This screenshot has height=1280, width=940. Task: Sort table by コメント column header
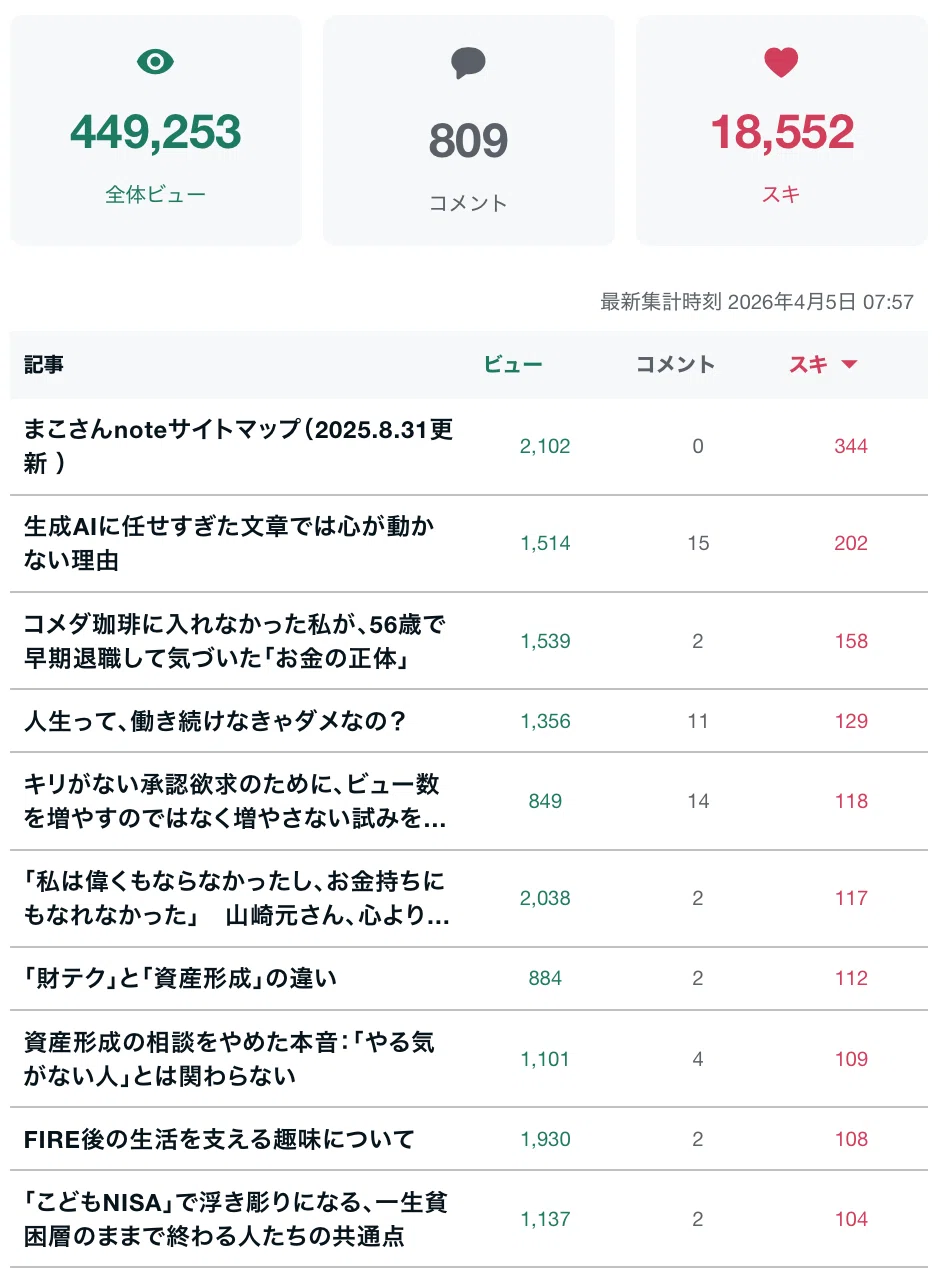pos(676,364)
